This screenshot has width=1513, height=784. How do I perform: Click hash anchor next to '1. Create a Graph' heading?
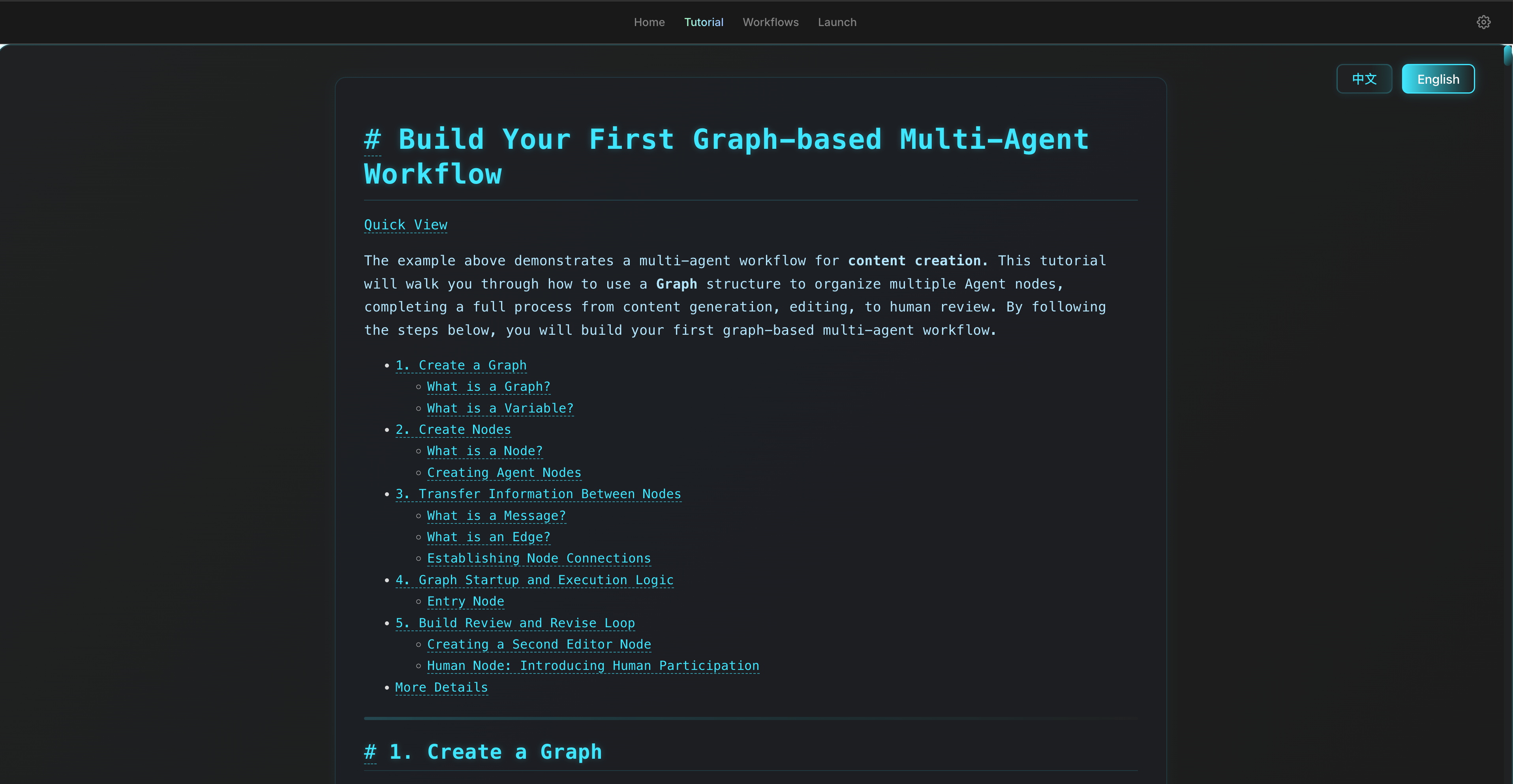[370, 752]
